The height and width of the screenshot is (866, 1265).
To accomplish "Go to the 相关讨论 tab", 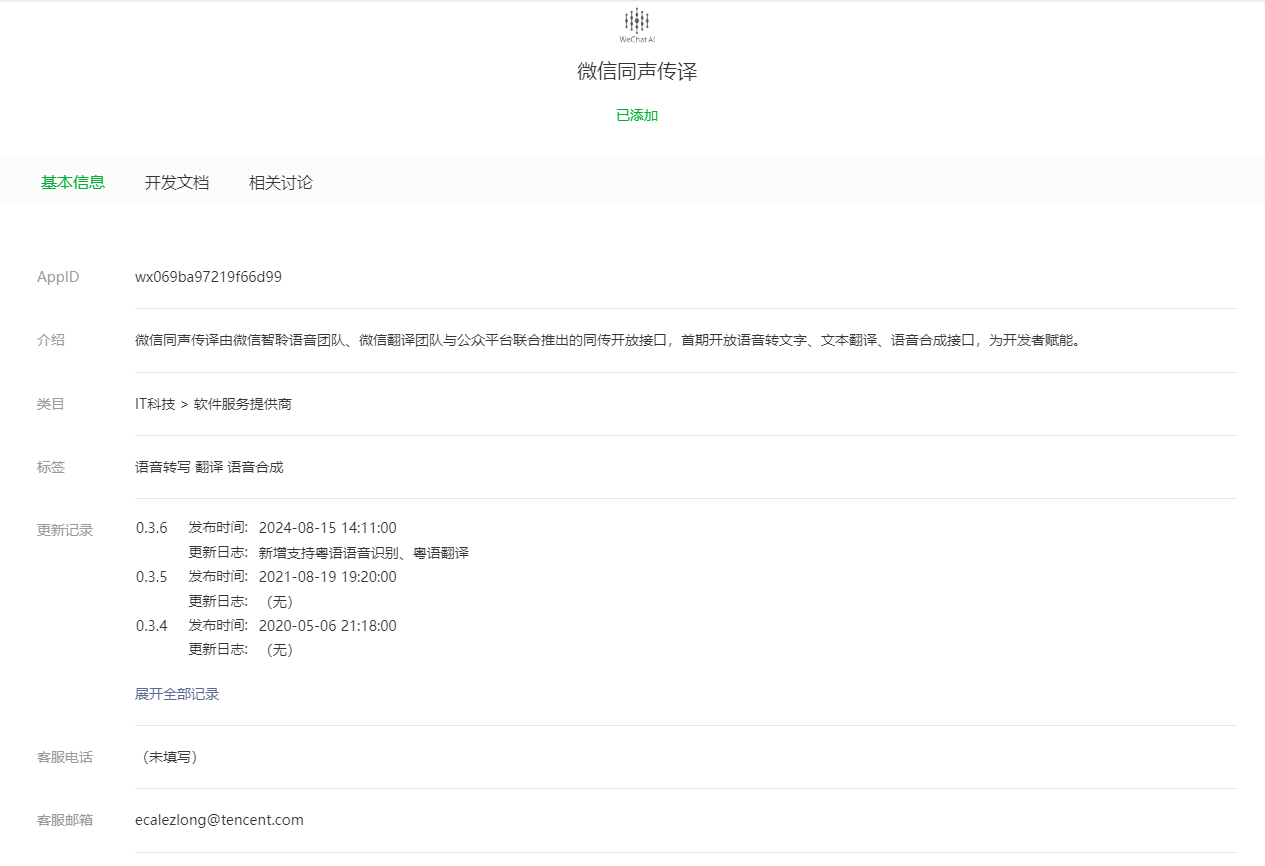I will coord(281,183).
